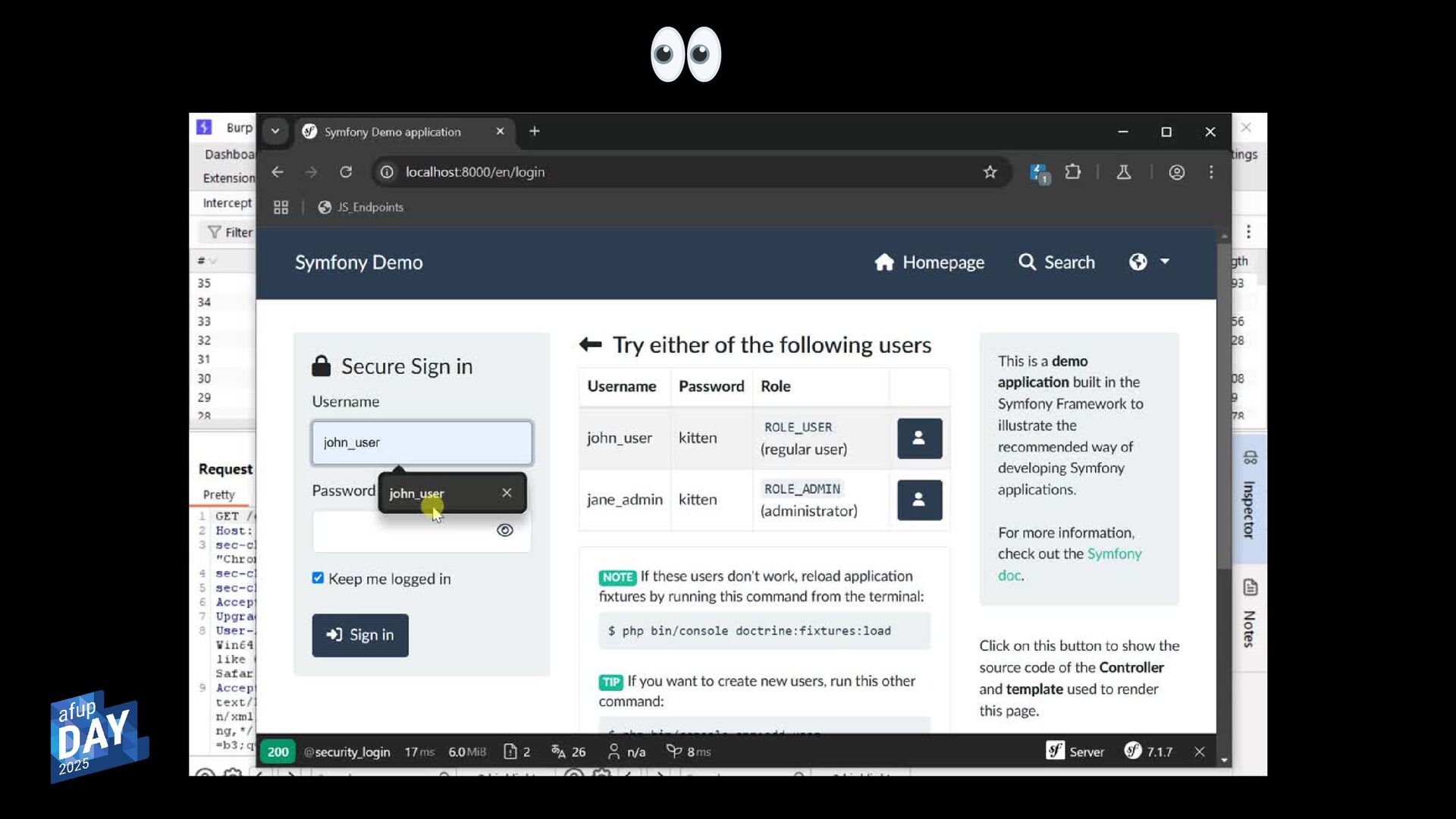
Task: Open the Twig 8 ms panel
Action: click(689, 752)
